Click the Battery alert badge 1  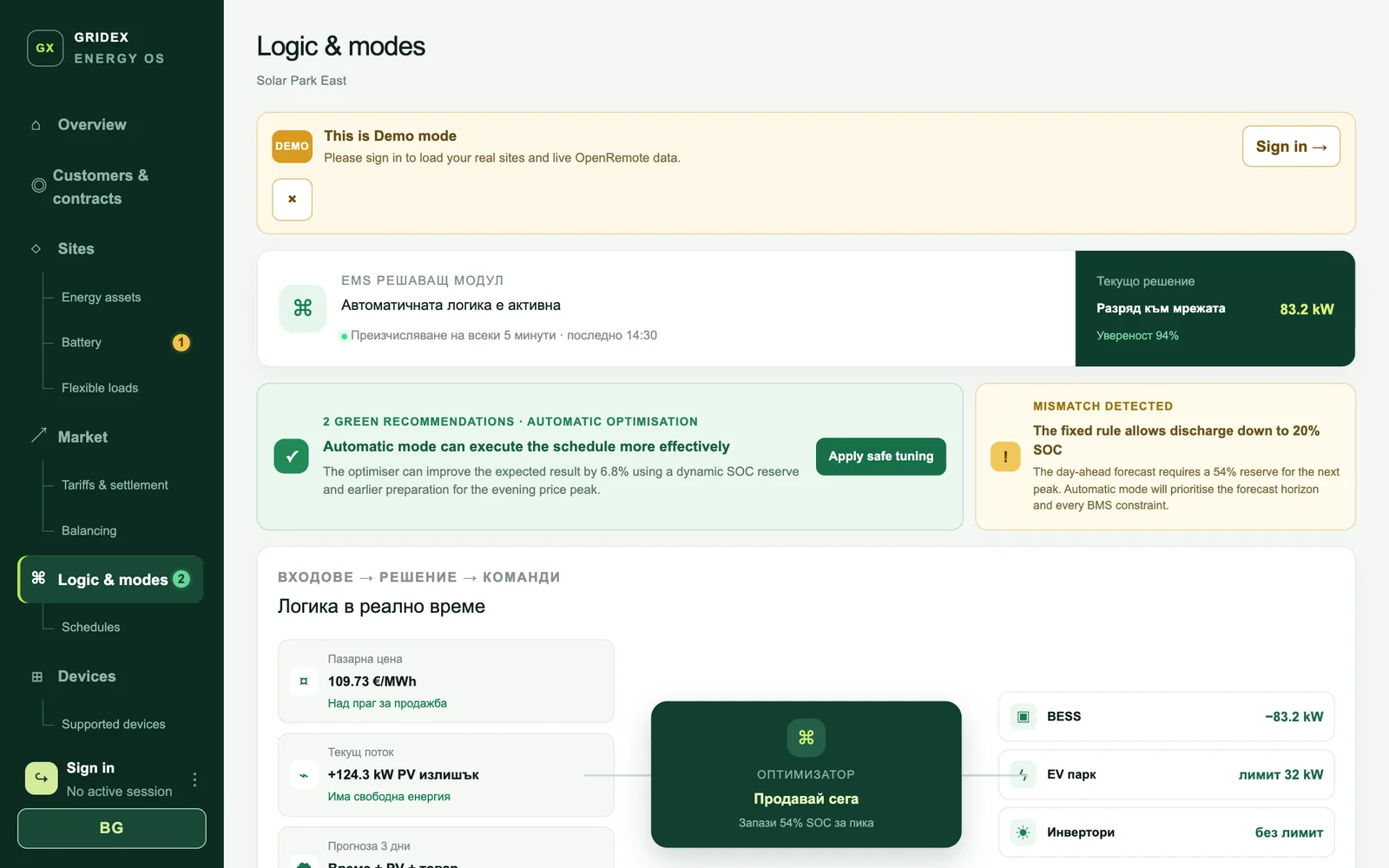181,343
